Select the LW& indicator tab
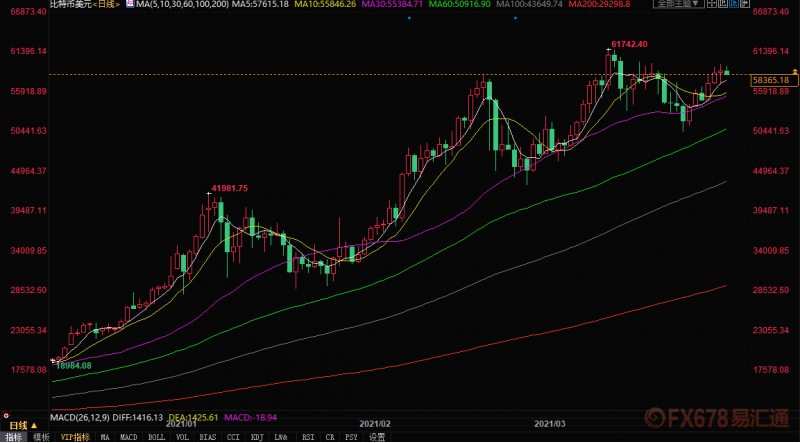This screenshot has height=443, width=800. coord(281,437)
